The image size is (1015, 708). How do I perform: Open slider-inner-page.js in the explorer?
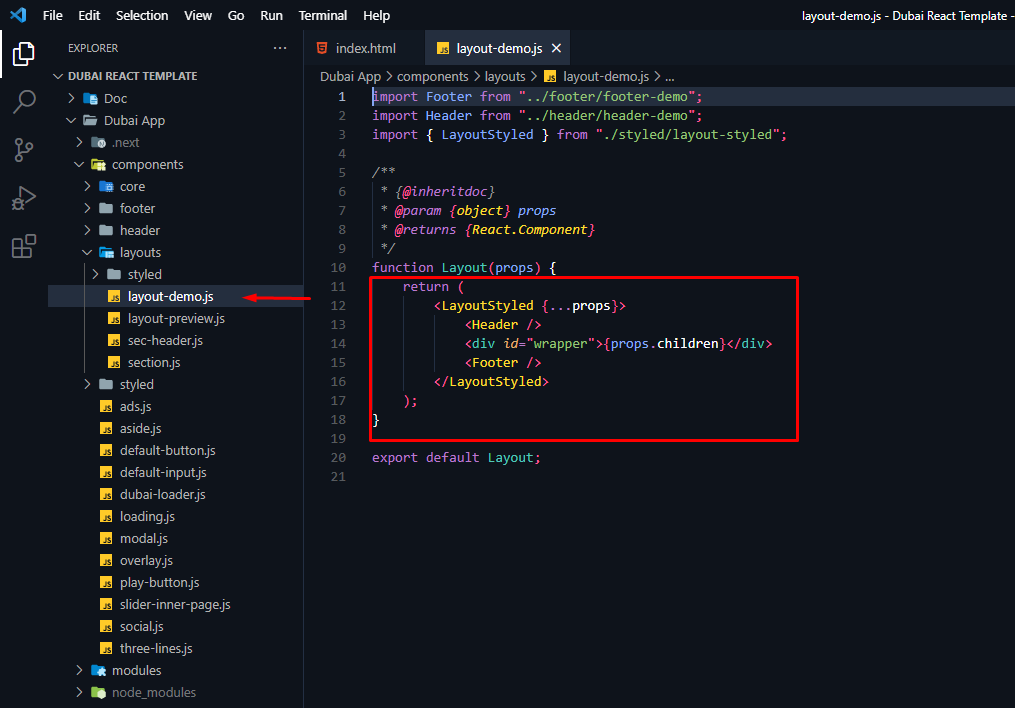pos(175,604)
